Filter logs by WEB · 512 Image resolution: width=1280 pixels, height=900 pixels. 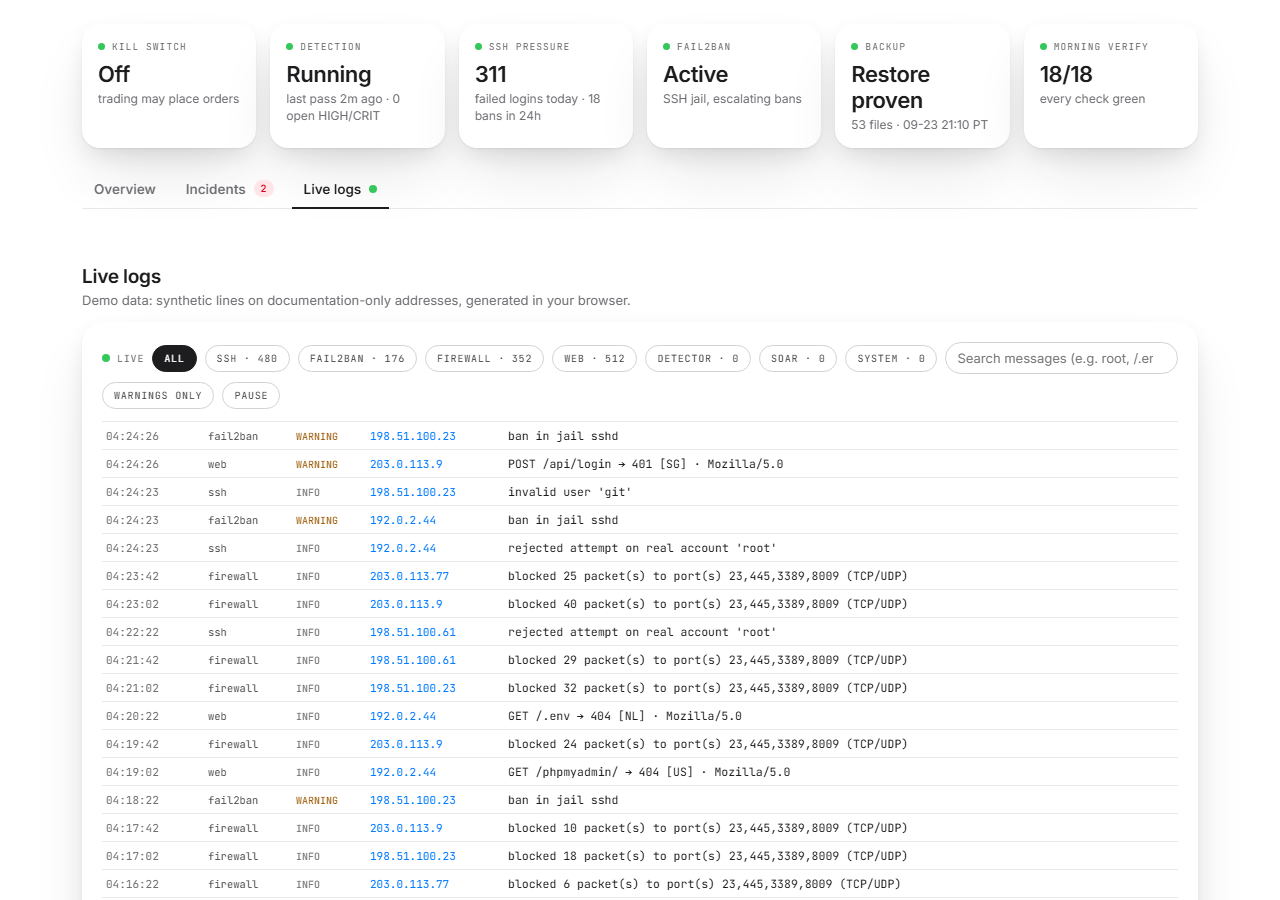click(x=594, y=358)
